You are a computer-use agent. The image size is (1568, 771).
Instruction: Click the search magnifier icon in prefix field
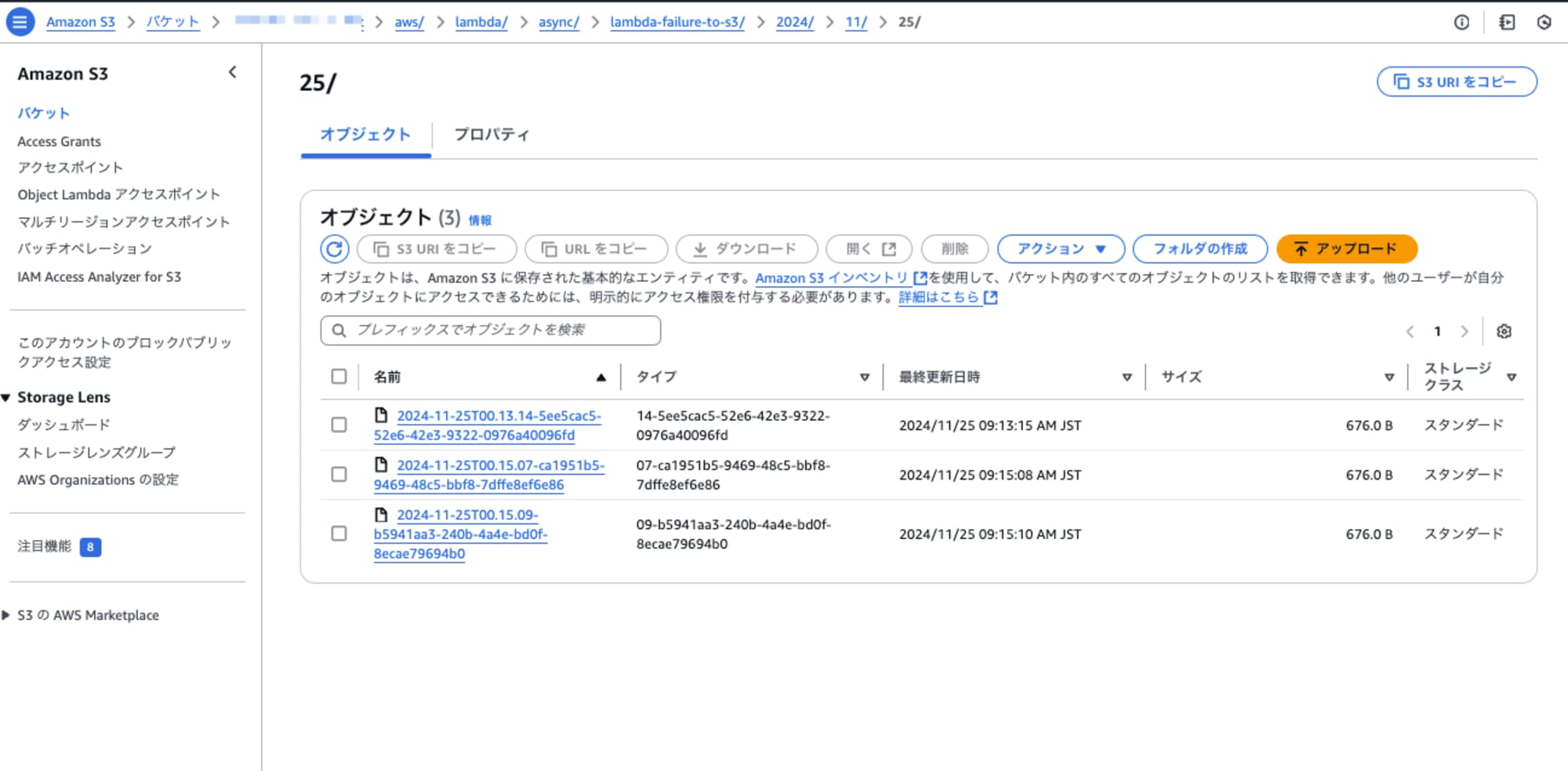339,331
